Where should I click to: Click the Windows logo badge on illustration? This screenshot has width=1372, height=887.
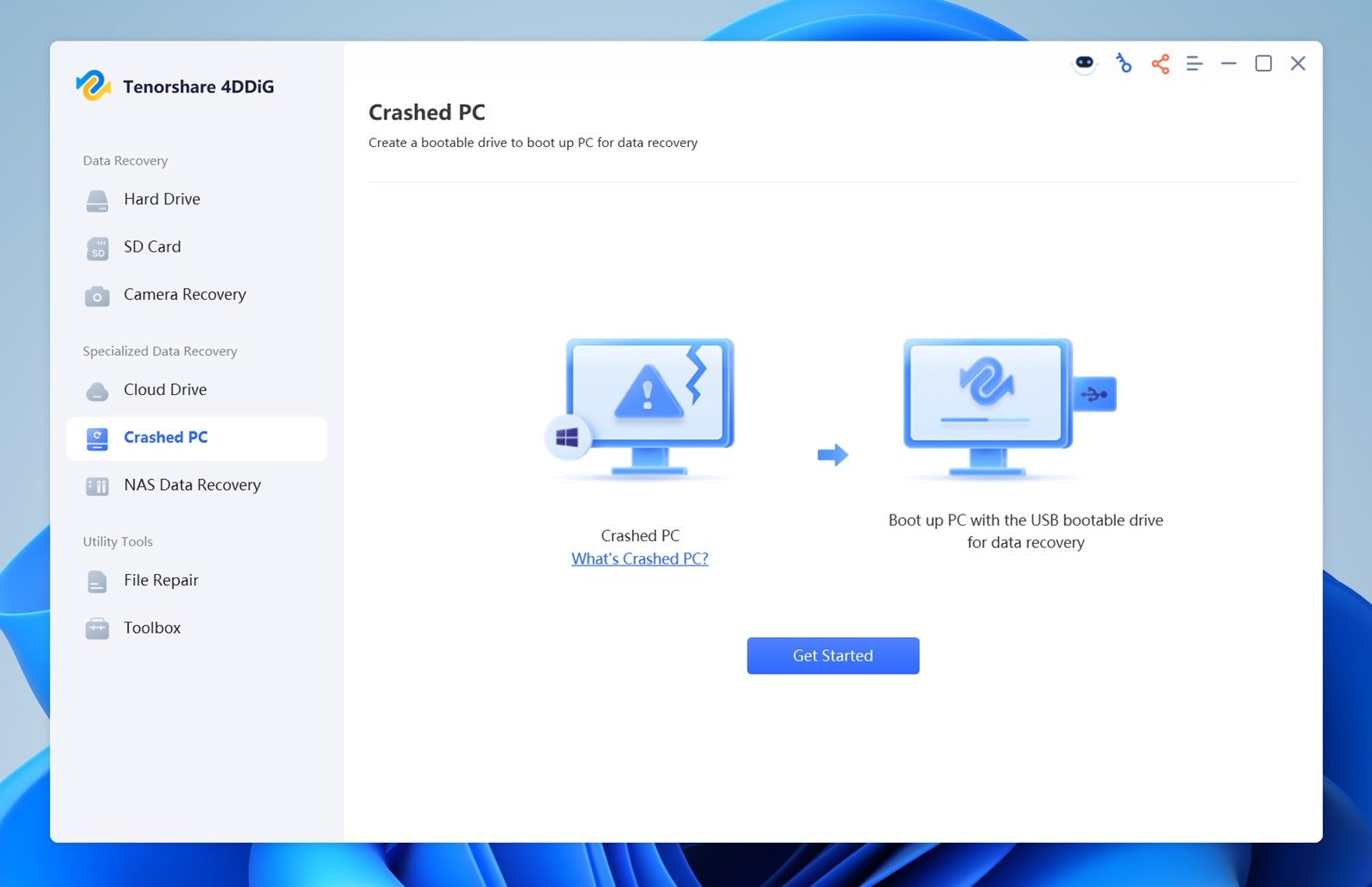click(567, 437)
